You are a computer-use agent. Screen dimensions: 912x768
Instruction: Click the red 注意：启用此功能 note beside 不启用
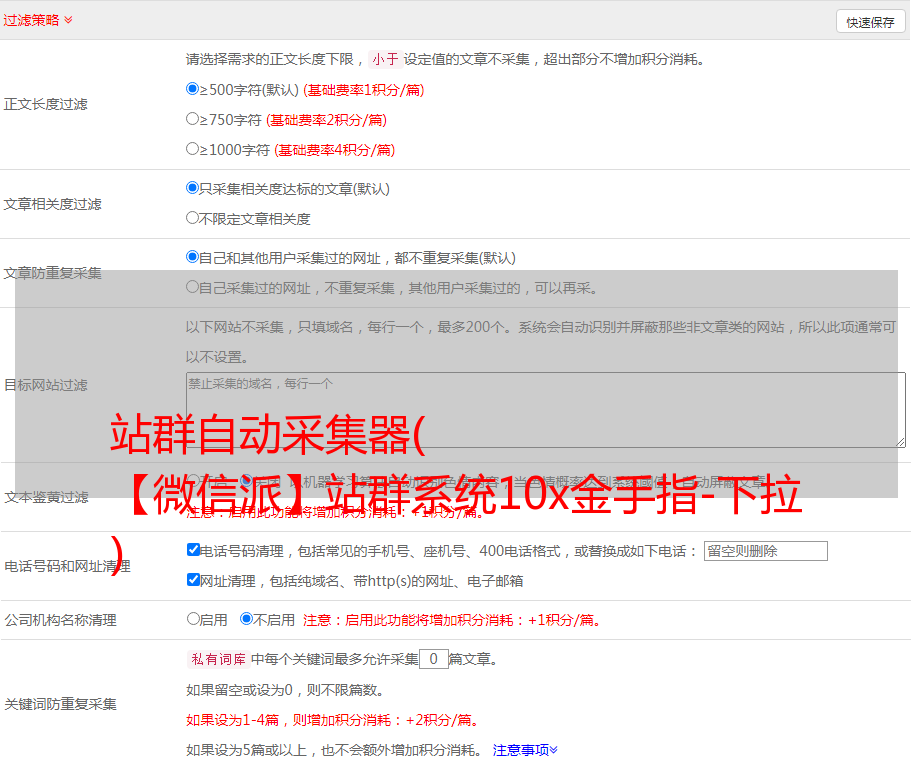452,620
